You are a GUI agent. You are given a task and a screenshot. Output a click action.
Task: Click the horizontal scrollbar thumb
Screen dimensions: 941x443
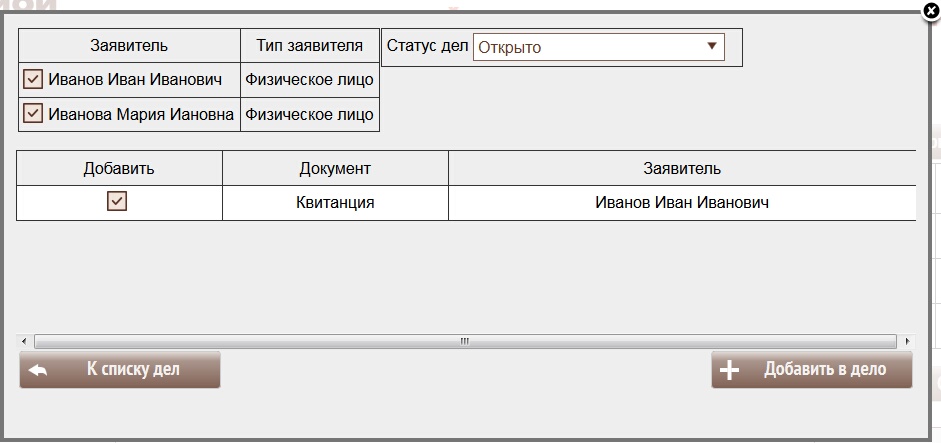coord(465,342)
